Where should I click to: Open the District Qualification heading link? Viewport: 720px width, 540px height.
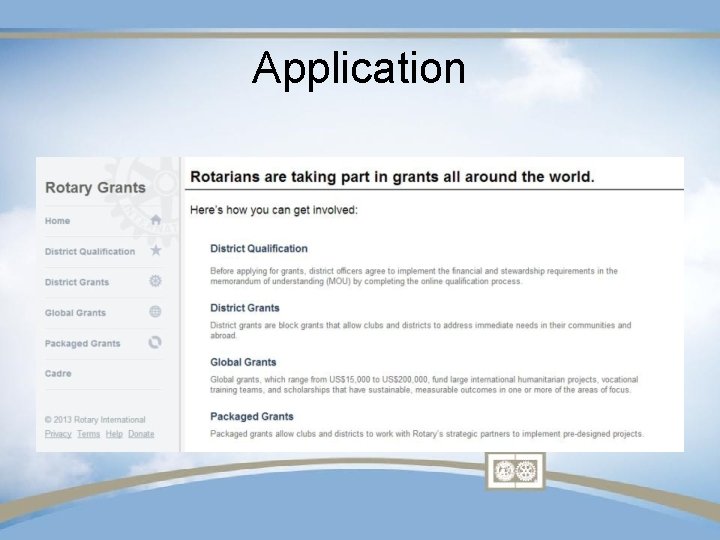(259, 249)
